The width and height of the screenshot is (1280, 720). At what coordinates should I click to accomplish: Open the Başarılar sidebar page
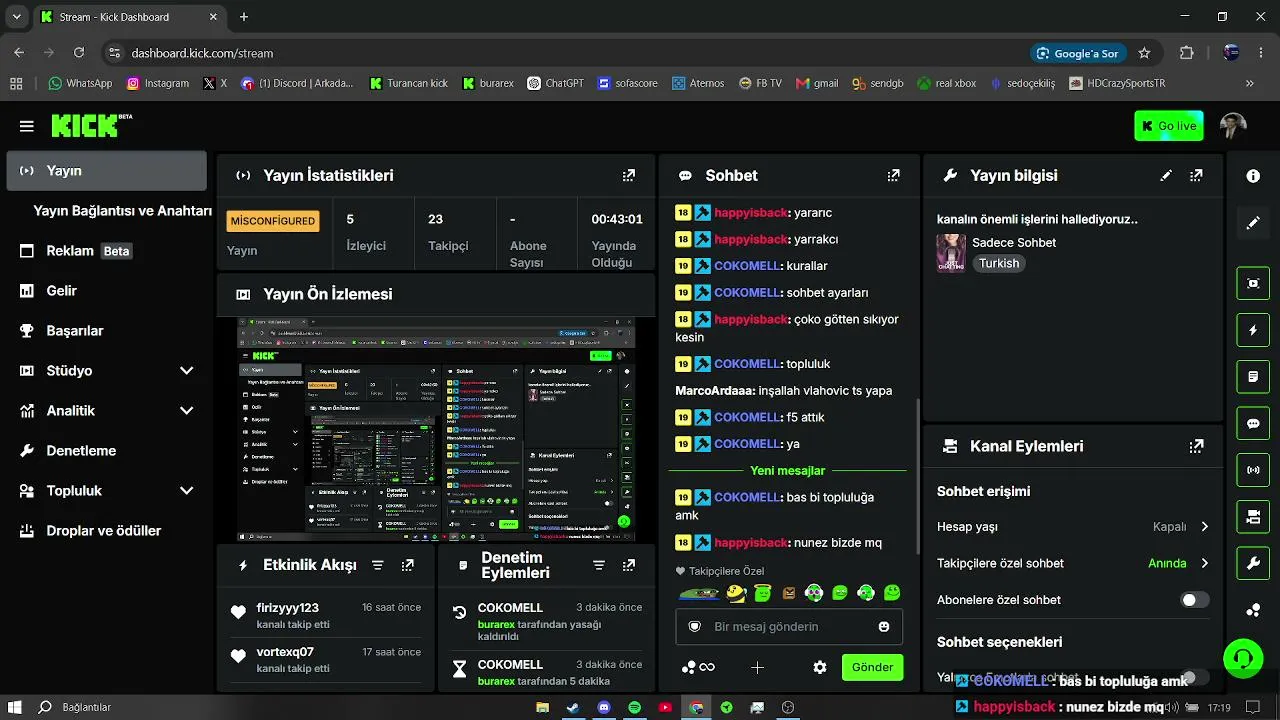pyautogui.click(x=107, y=331)
